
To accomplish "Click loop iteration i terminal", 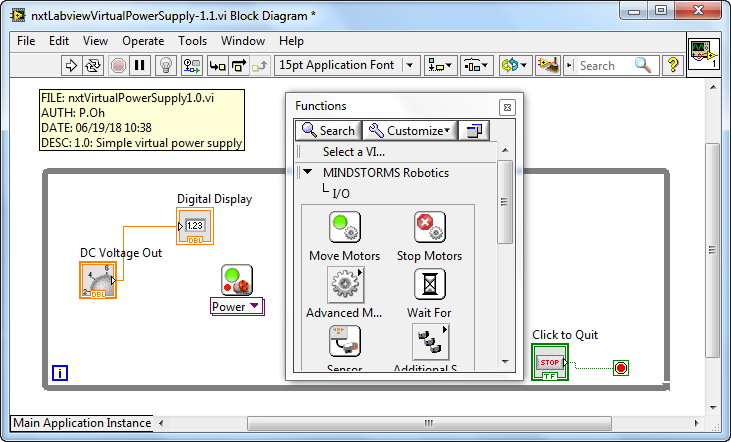I will (60, 373).
